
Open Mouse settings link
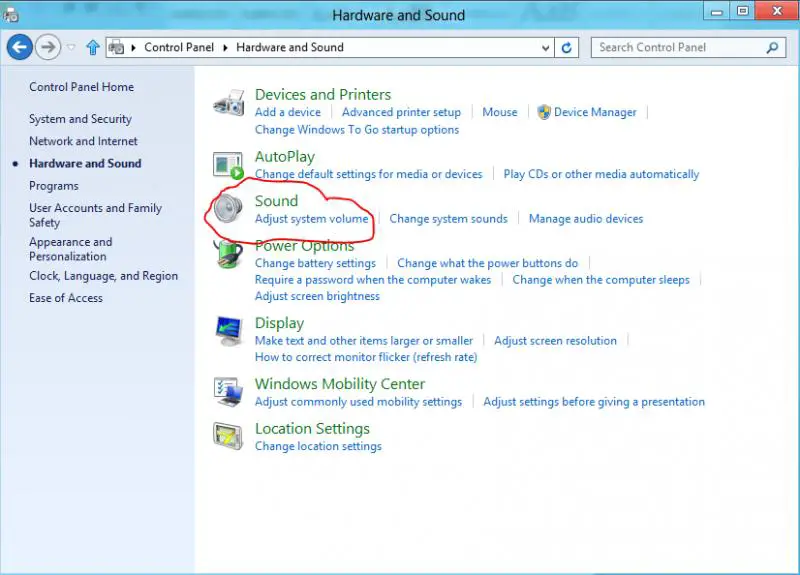(x=500, y=112)
